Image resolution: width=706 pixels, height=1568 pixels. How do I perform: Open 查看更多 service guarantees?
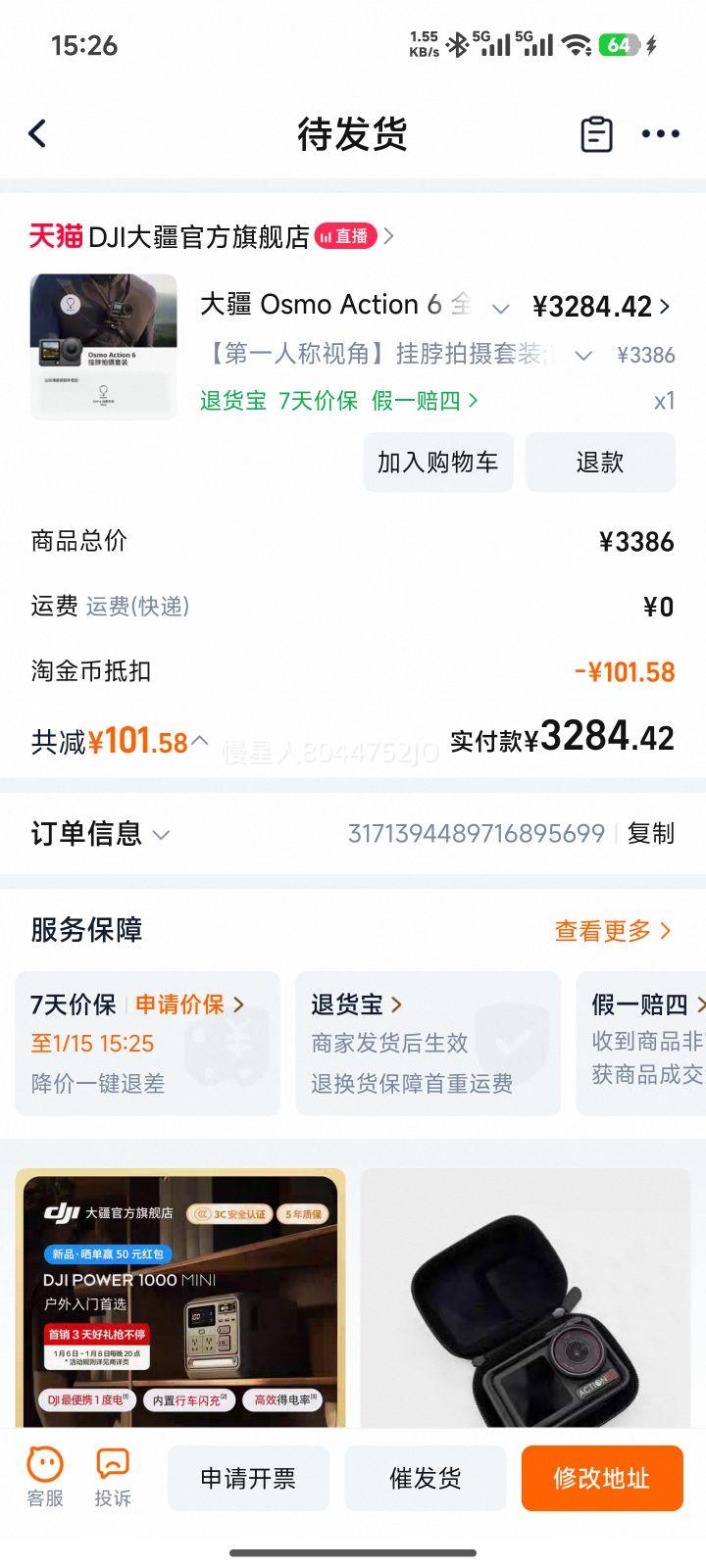[613, 931]
